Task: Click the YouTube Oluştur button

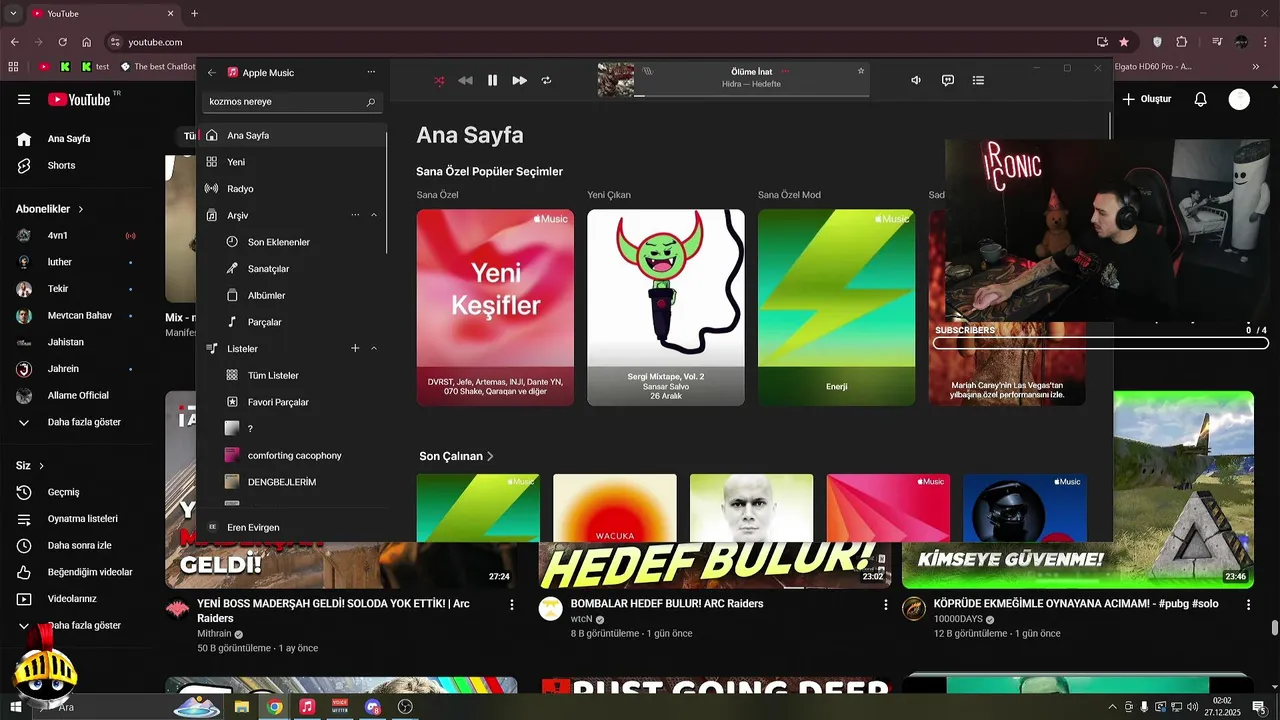Action: [1147, 99]
